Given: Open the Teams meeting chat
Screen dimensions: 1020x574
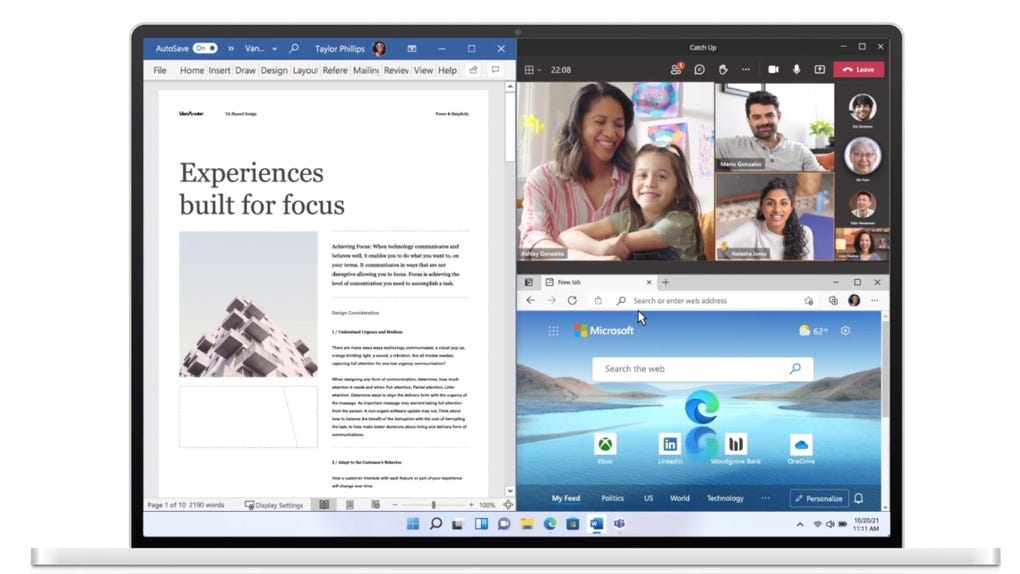Looking at the screenshot, I should tap(699, 70).
